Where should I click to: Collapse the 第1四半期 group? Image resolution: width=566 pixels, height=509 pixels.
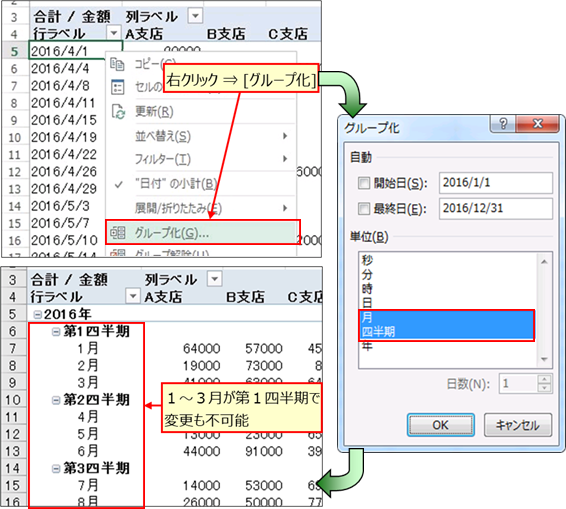pyautogui.click(x=56, y=331)
